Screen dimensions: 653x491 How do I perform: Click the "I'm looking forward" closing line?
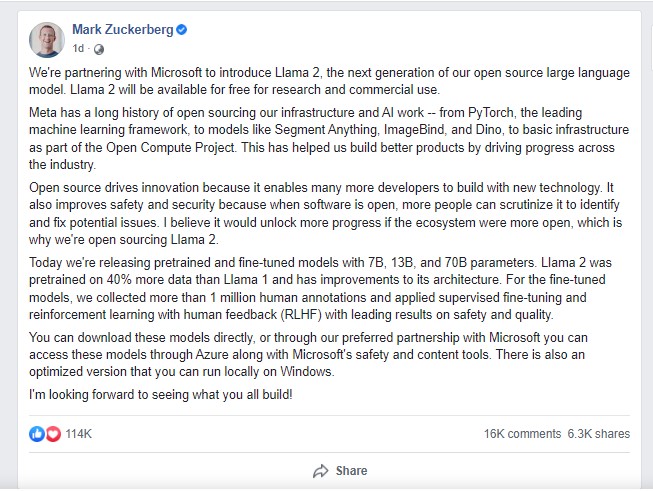(160, 394)
